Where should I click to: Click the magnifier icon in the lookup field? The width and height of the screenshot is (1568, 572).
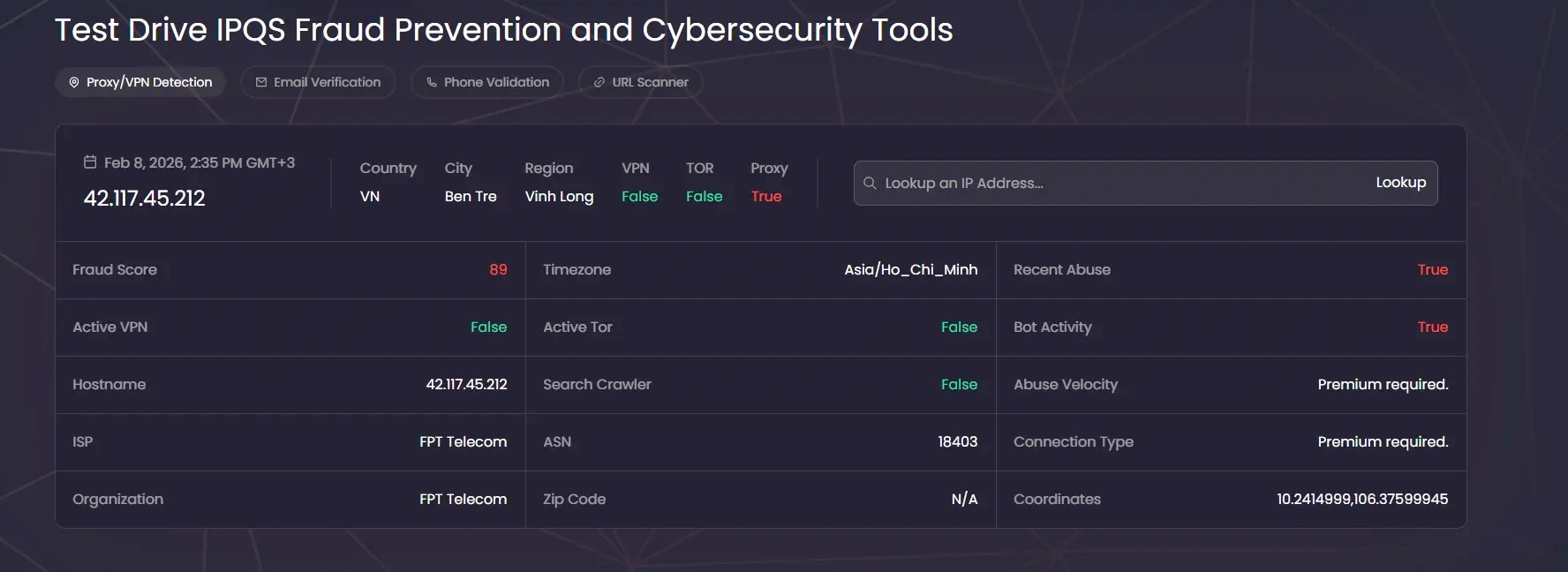coord(870,183)
